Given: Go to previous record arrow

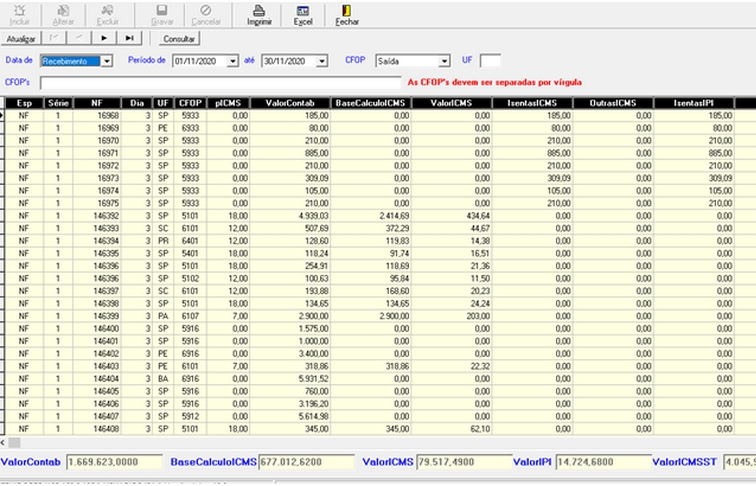Looking at the screenshot, I should pos(79,38).
